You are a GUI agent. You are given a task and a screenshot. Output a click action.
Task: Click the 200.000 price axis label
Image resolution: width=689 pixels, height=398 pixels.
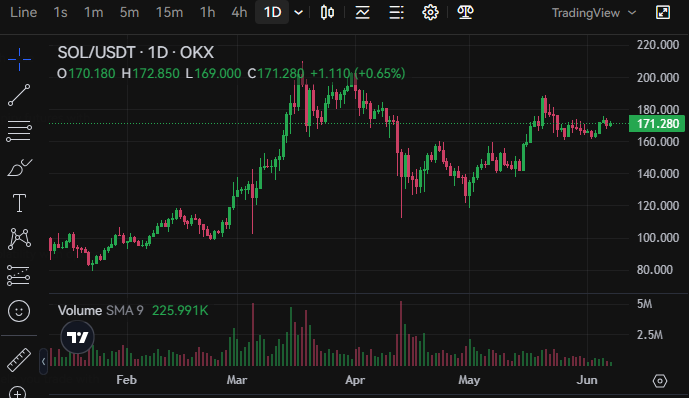658,78
